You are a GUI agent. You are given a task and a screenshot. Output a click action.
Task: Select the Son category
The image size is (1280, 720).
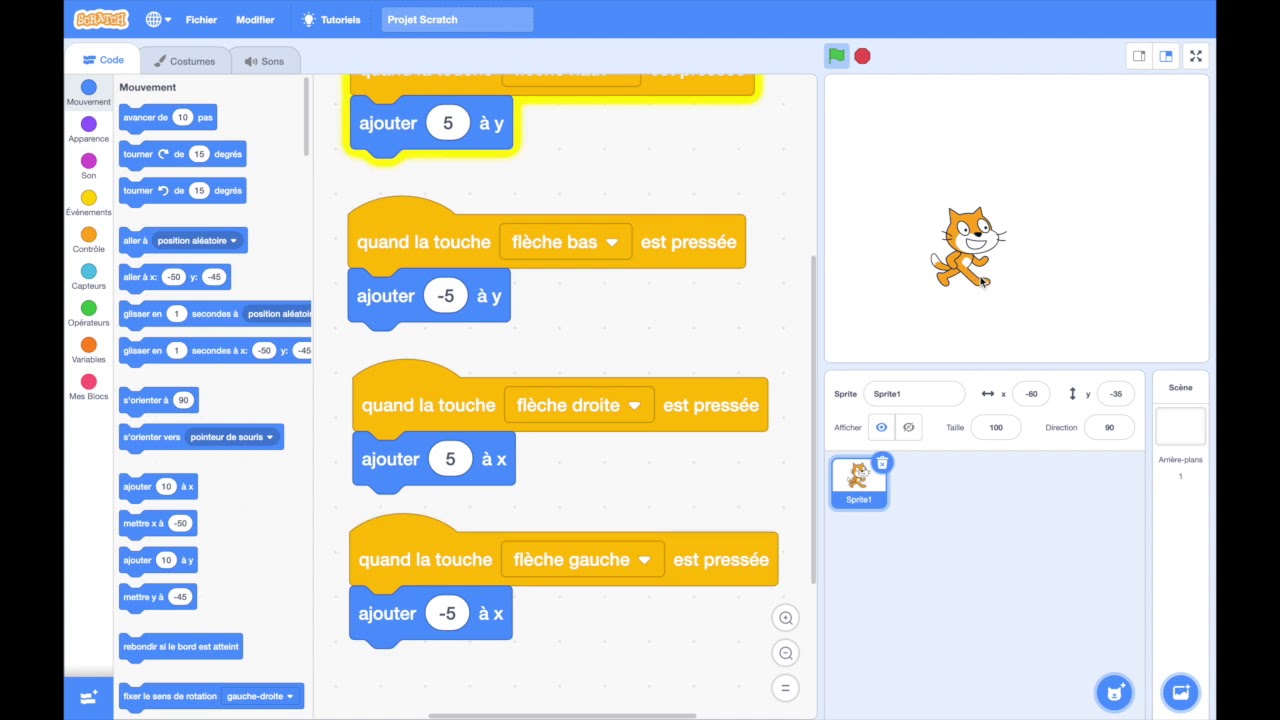tap(89, 167)
